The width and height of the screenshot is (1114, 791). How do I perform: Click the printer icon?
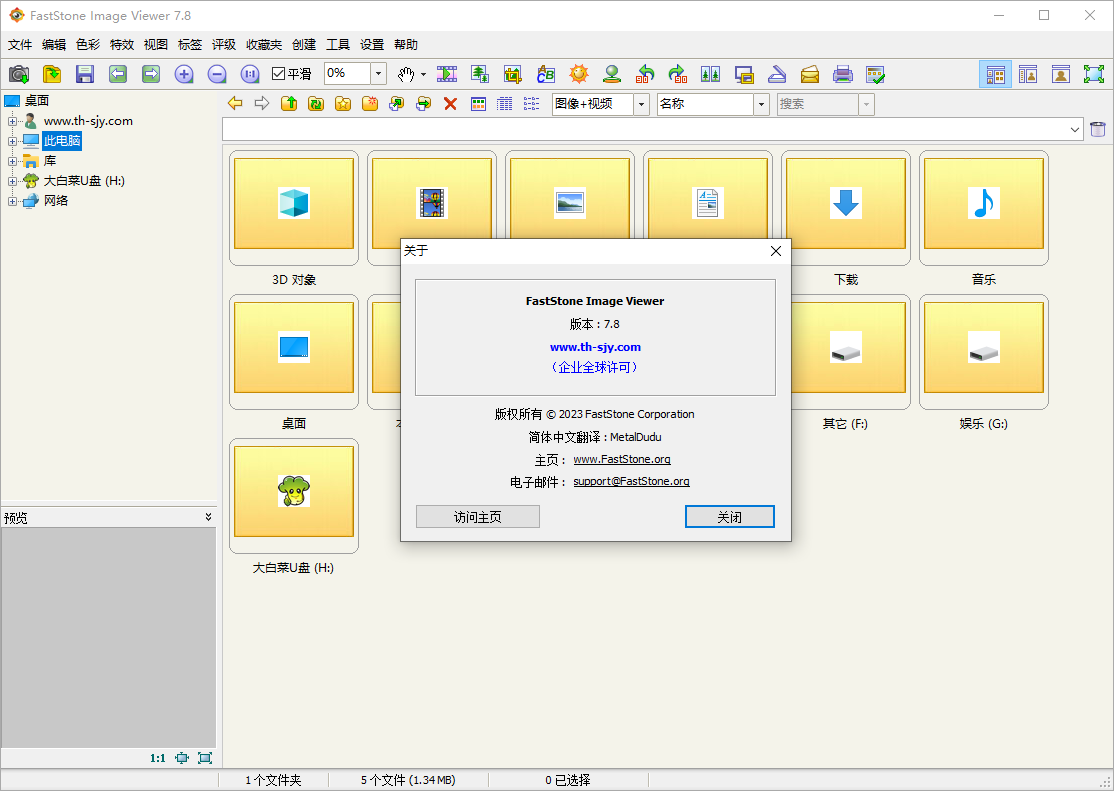[843, 74]
